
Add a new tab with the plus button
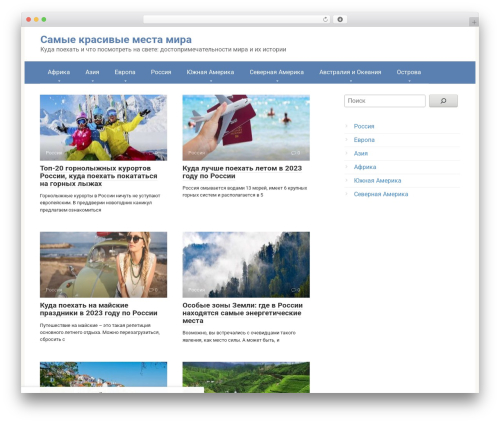474,22
